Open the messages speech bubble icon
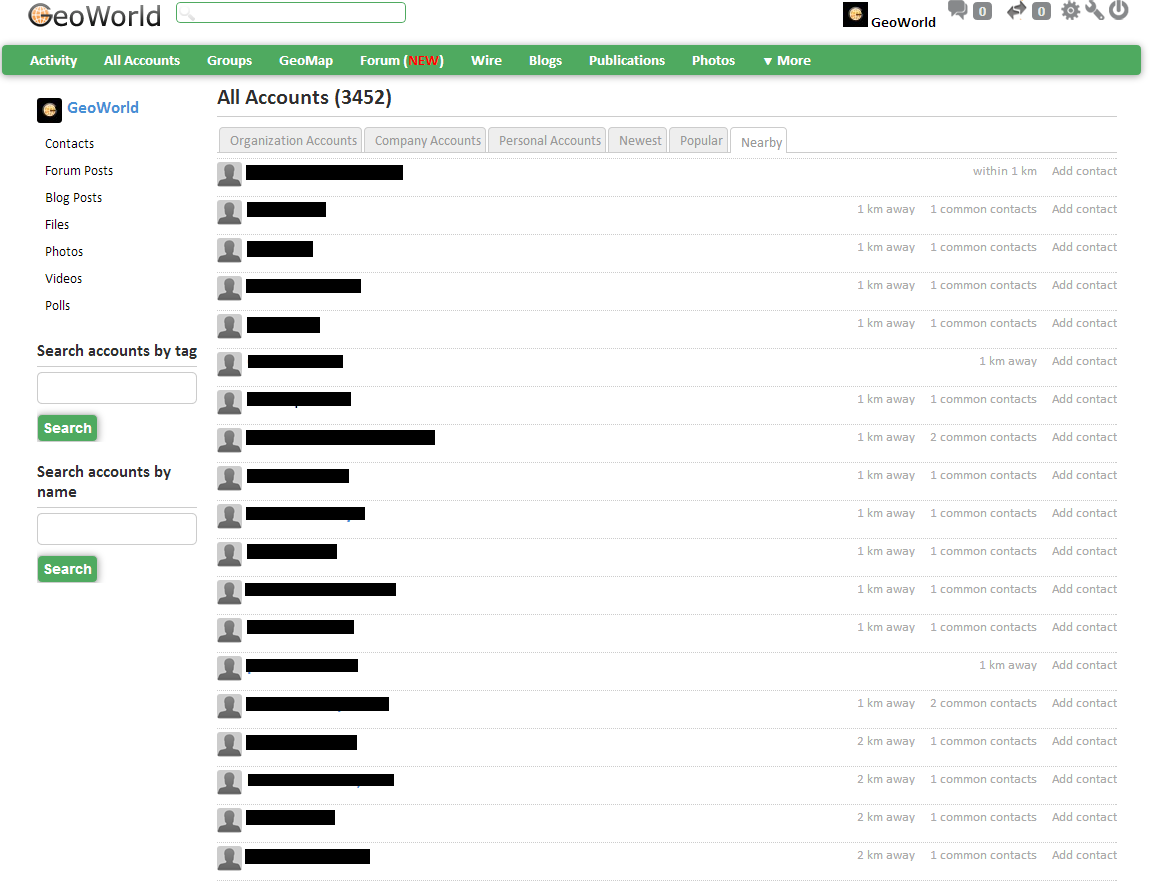Viewport: 1171px width, 881px height. click(958, 11)
